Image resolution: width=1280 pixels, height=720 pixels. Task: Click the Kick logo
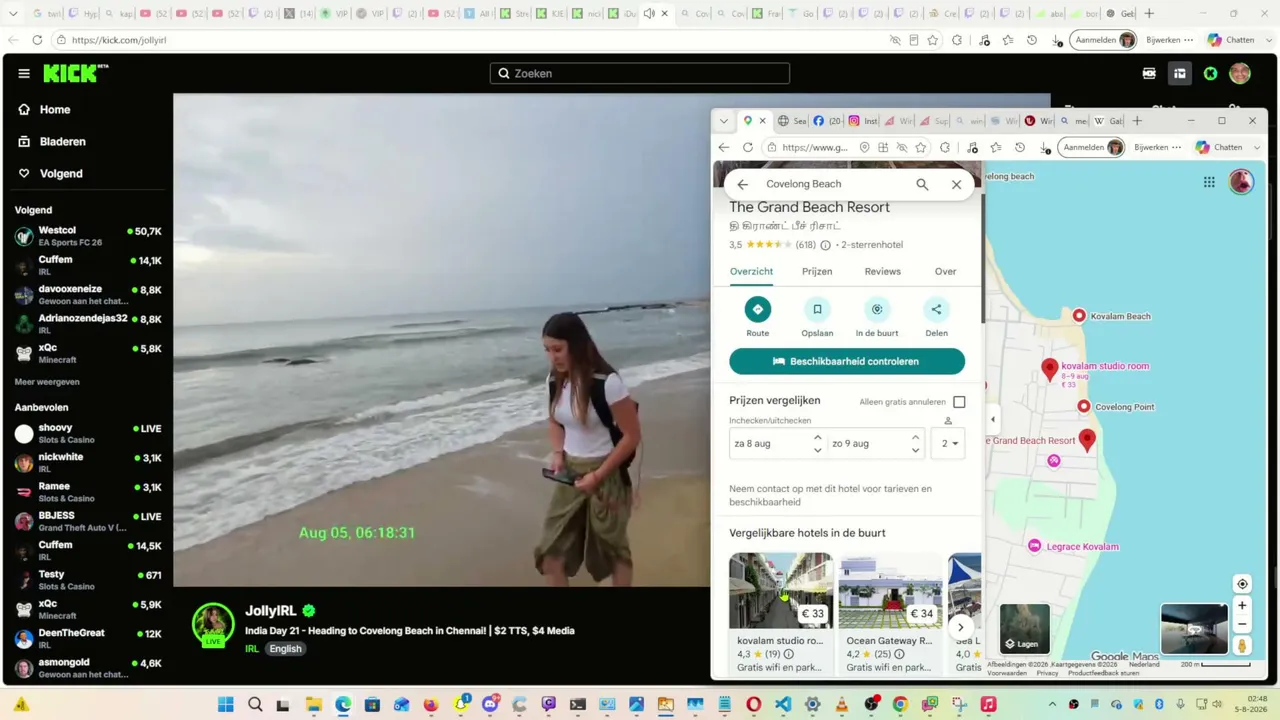tap(75, 73)
